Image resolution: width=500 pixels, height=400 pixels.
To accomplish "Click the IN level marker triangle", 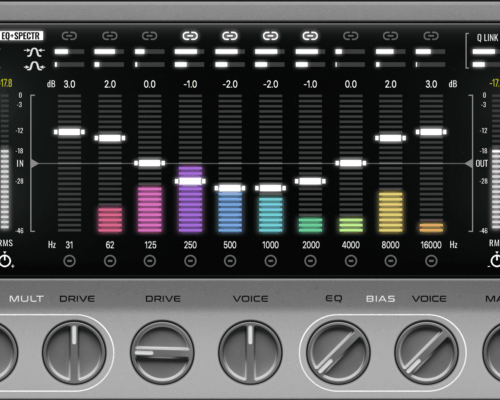I will 34,163.
